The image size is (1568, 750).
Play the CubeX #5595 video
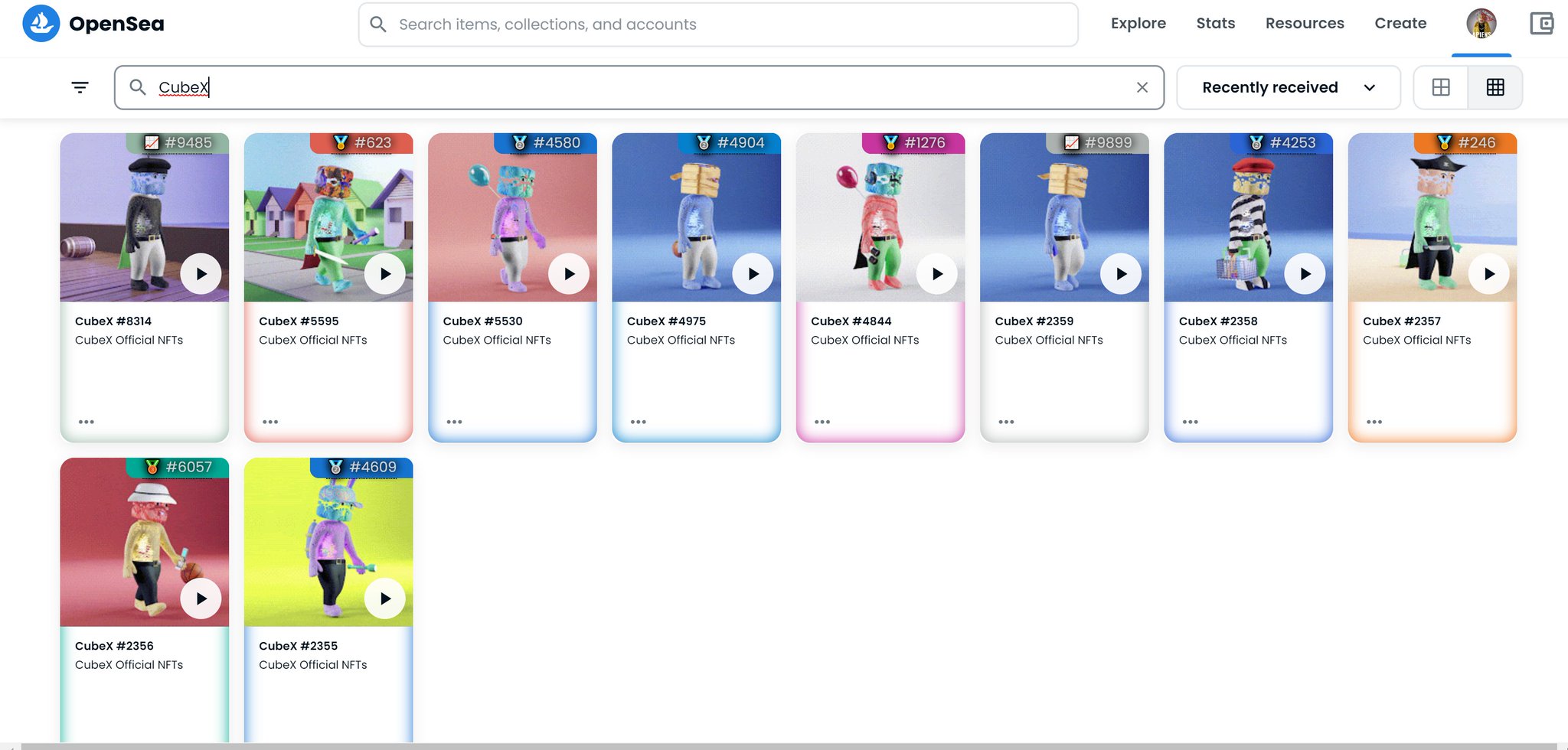click(x=385, y=273)
